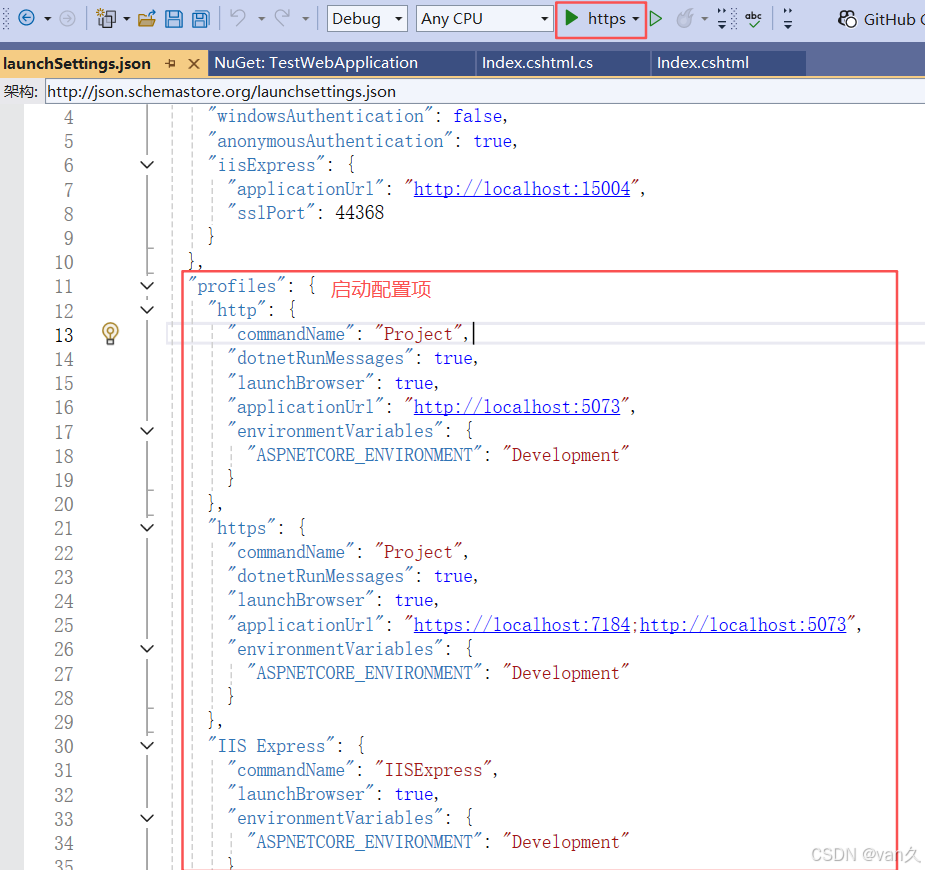The width and height of the screenshot is (925, 870).
Task: Click the toolbar overflow options icon
Action: [788, 19]
